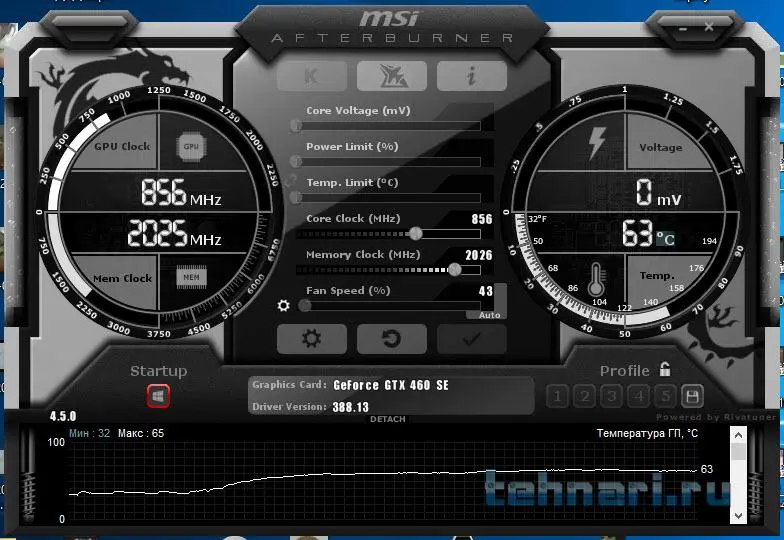Click the thermometer temperature icon
The image size is (784, 540).
pyautogui.click(x=596, y=280)
